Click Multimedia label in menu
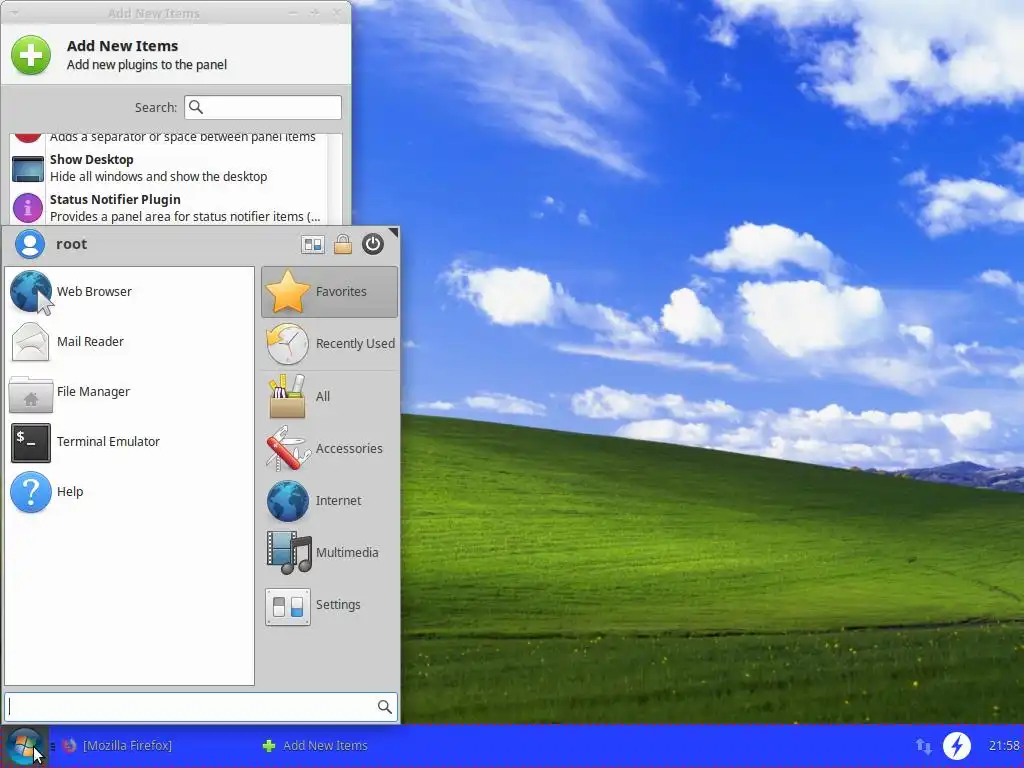Viewport: 1024px width, 768px height. click(x=347, y=552)
